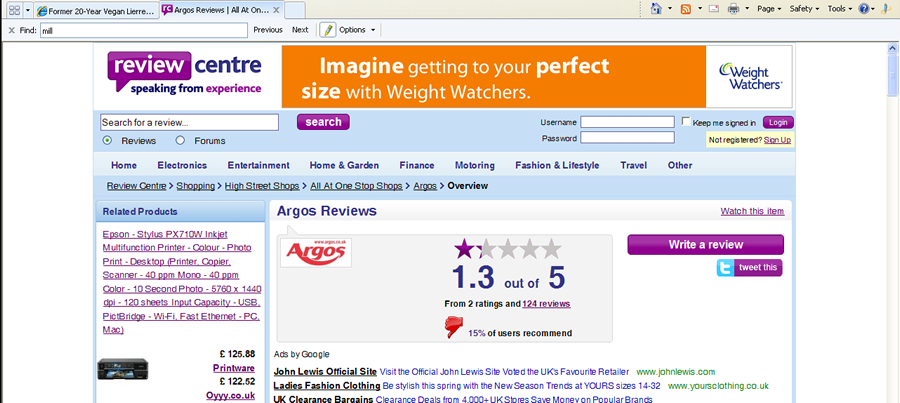Image resolution: width=900 pixels, height=403 pixels.
Task: Open the John Lewis Official Site ad
Action: tap(325, 372)
